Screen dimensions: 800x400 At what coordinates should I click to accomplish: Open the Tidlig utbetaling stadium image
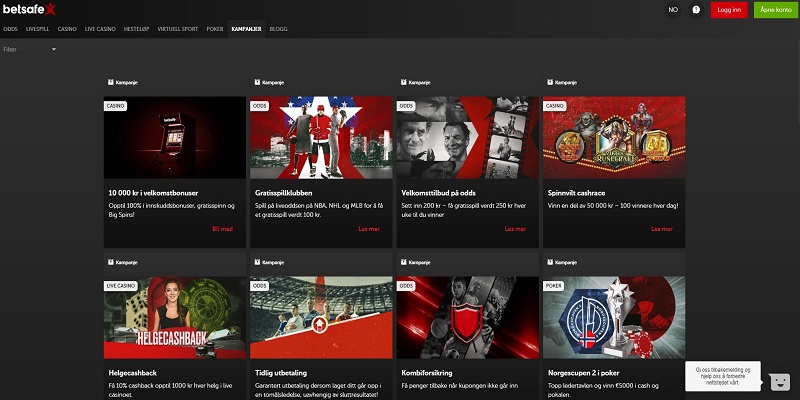(321, 317)
